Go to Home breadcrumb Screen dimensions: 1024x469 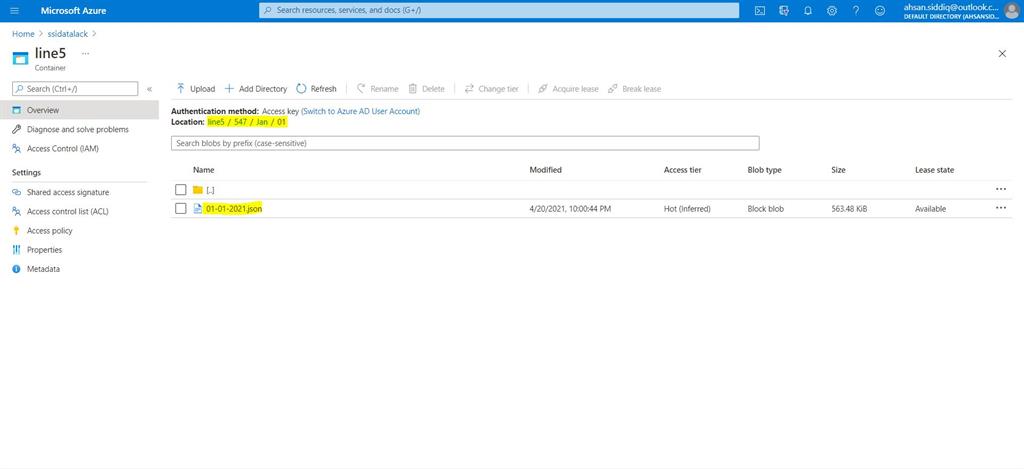[23, 33]
